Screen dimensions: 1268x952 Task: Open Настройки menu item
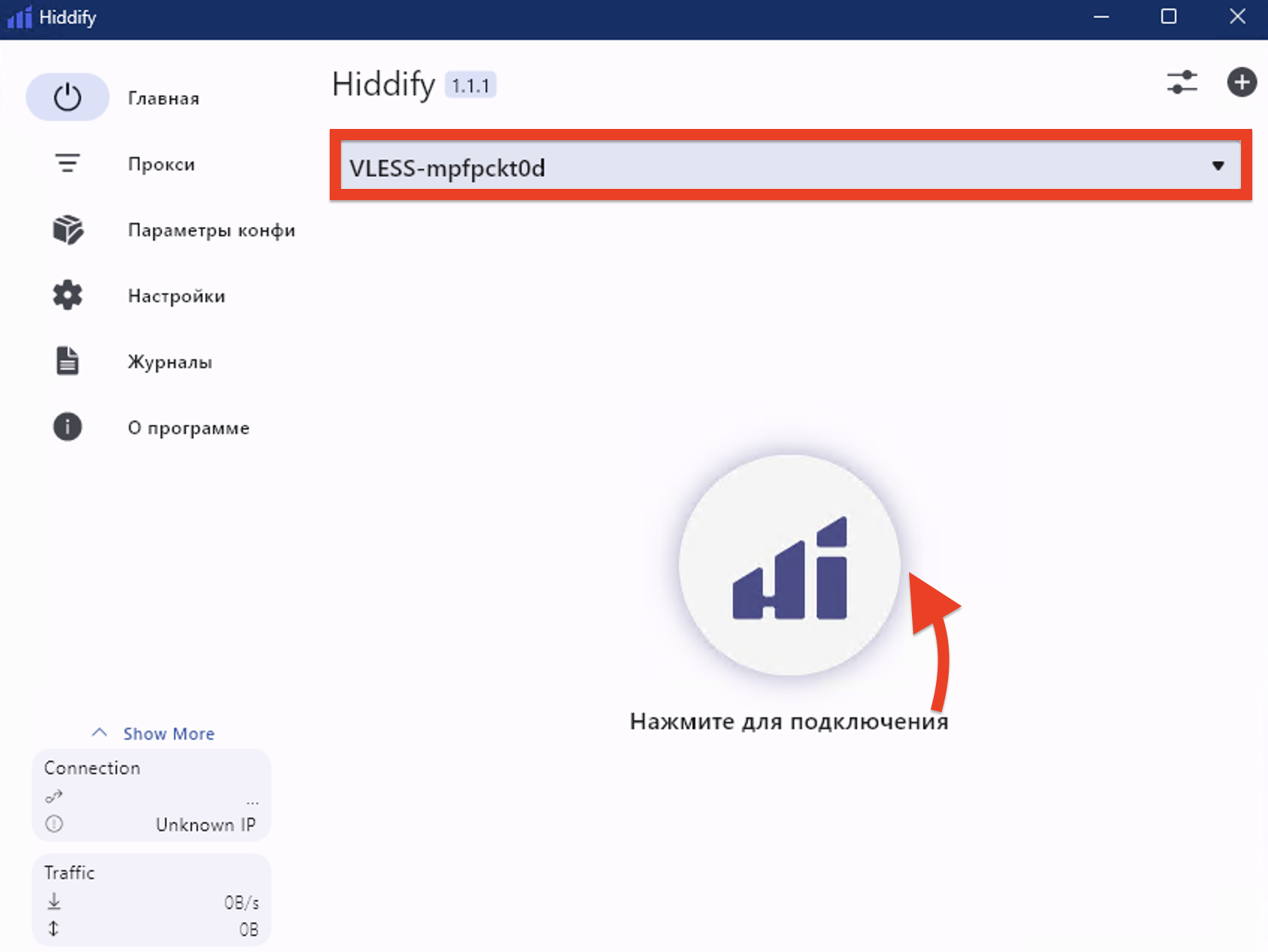(x=176, y=296)
